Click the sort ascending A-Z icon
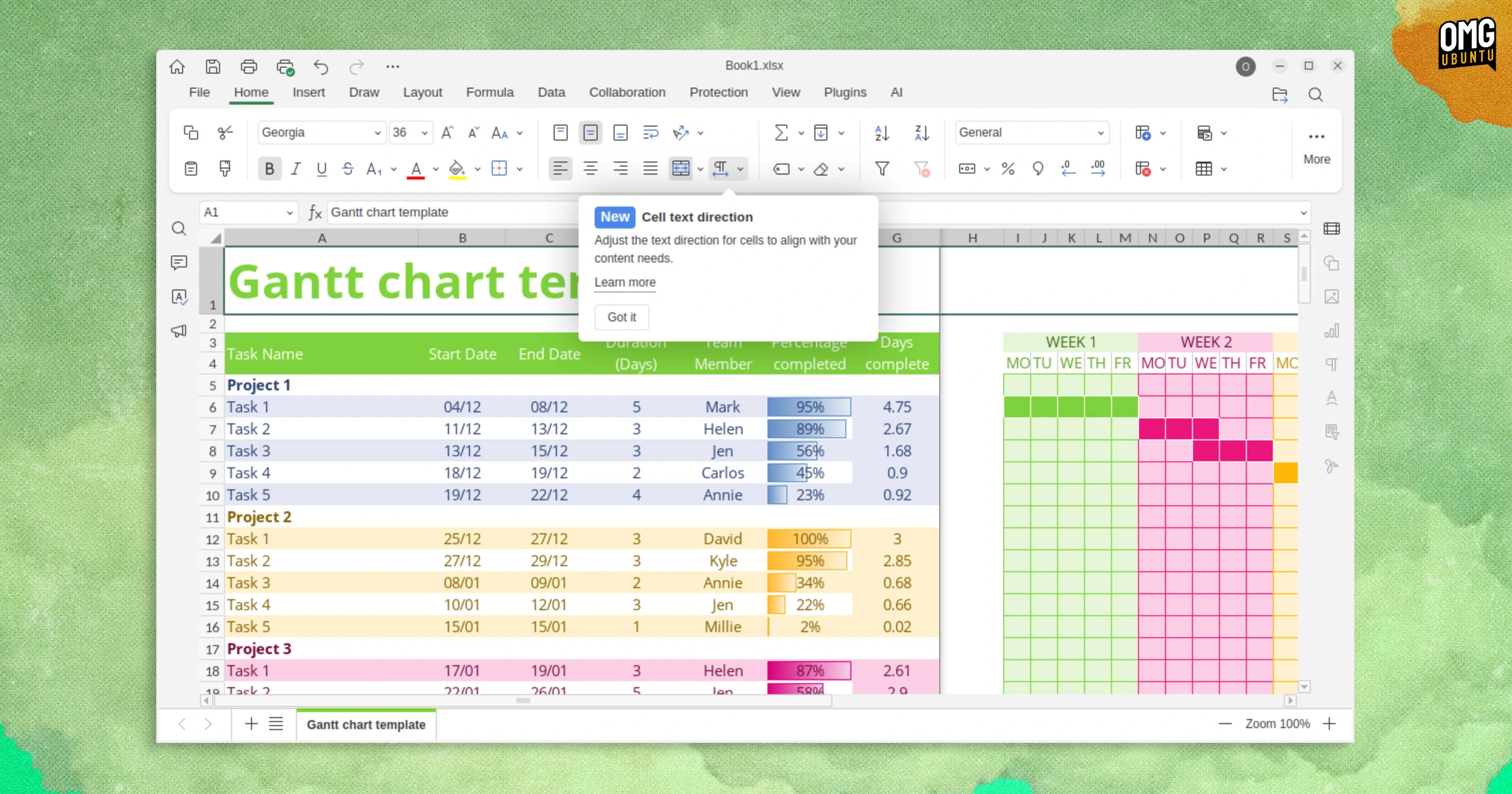 (882, 133)
